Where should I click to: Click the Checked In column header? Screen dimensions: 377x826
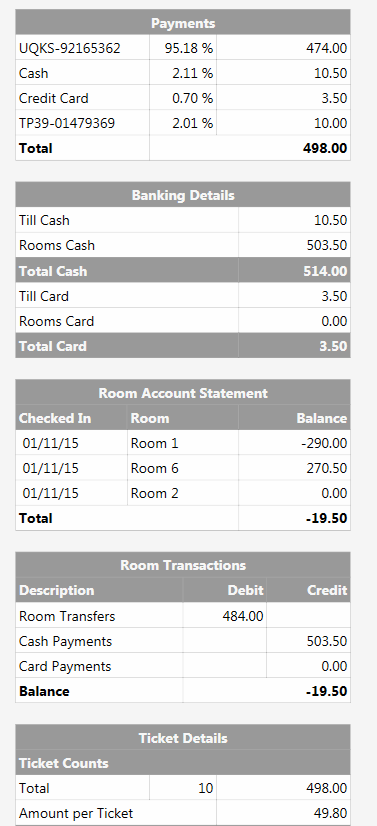click(55, 418)
